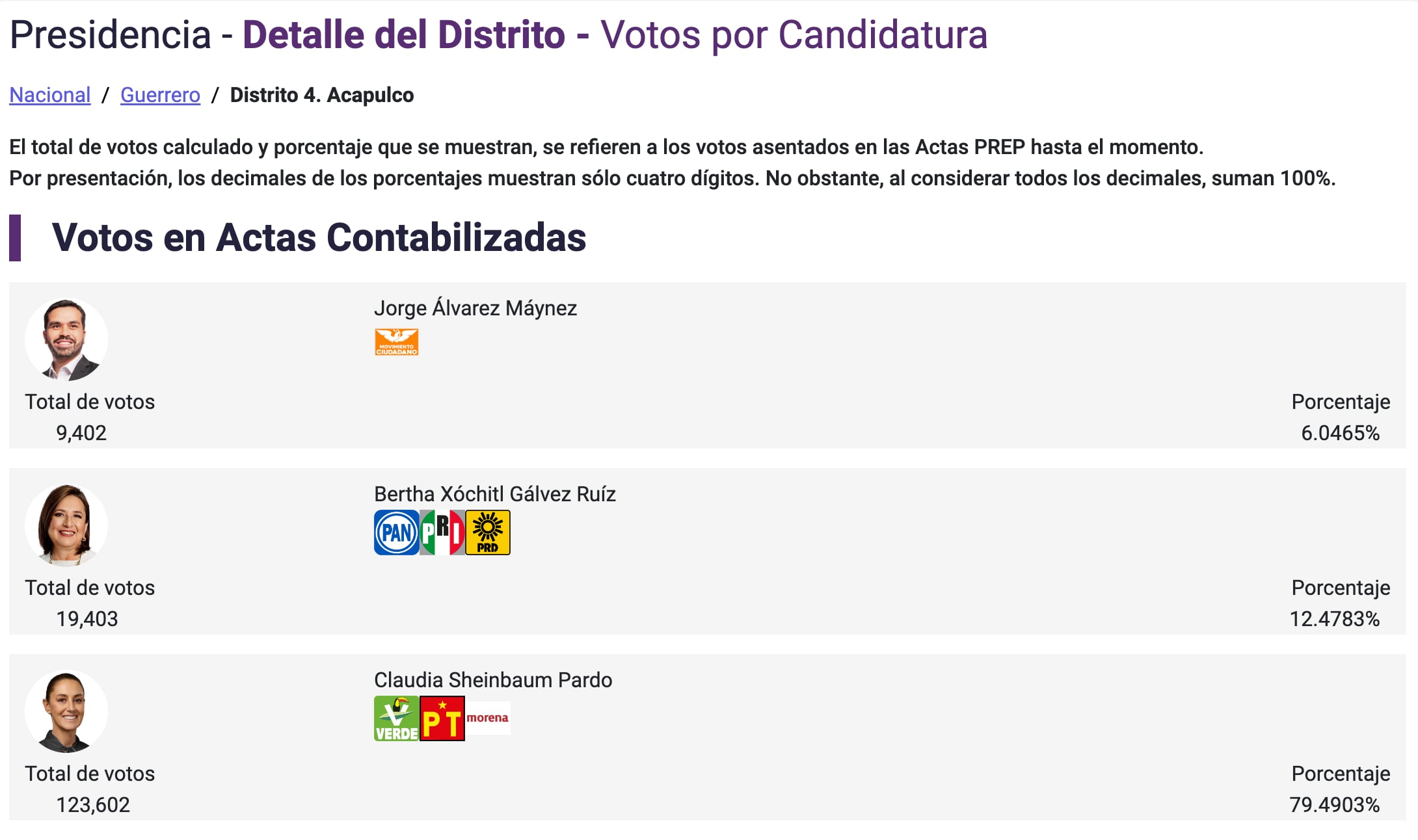Select the Bertha Xóchitl Gálvez Ruíz name
1418x840 pixels.
[x=494, y=494]
